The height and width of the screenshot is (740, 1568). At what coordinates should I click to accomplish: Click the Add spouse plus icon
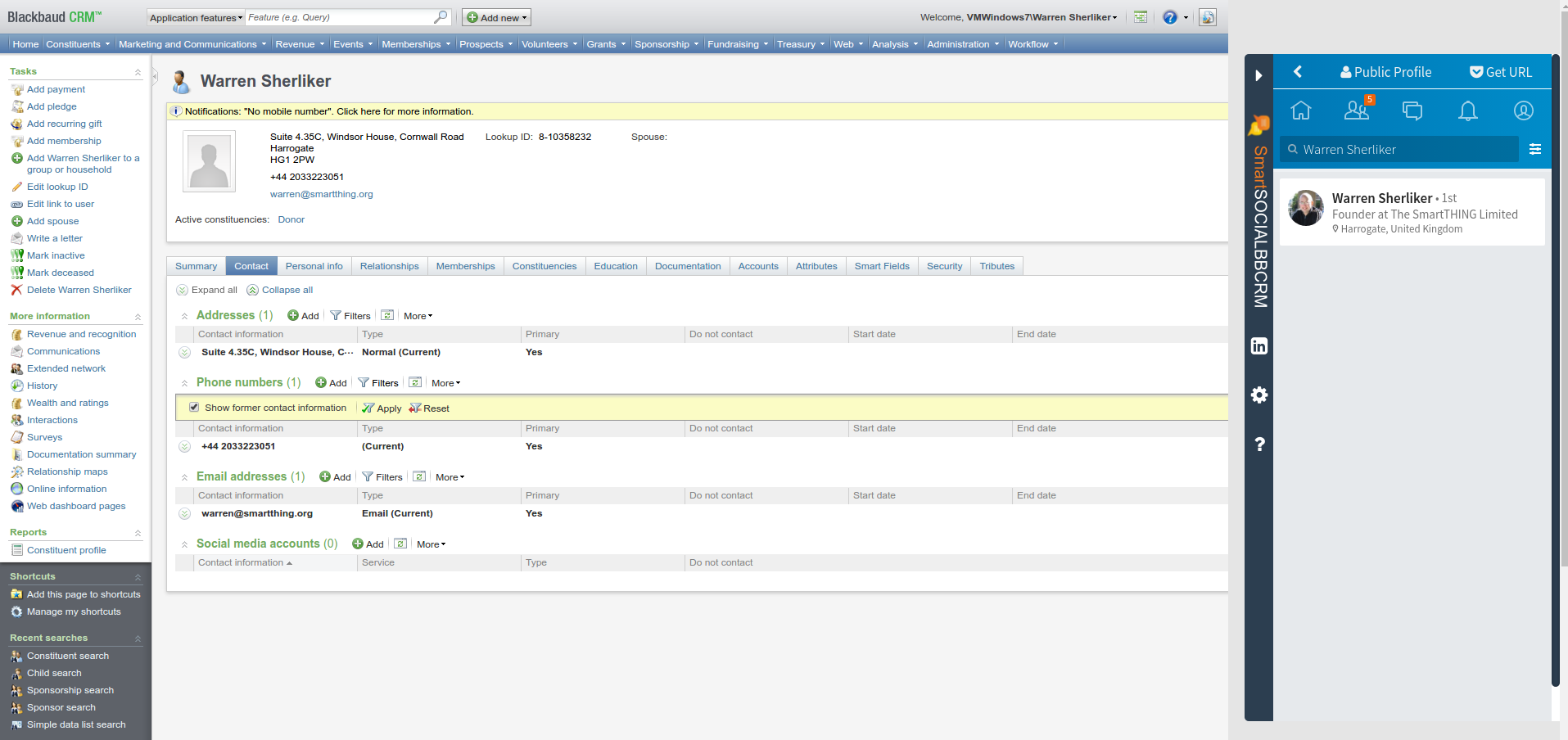click(x=16, y=221)
